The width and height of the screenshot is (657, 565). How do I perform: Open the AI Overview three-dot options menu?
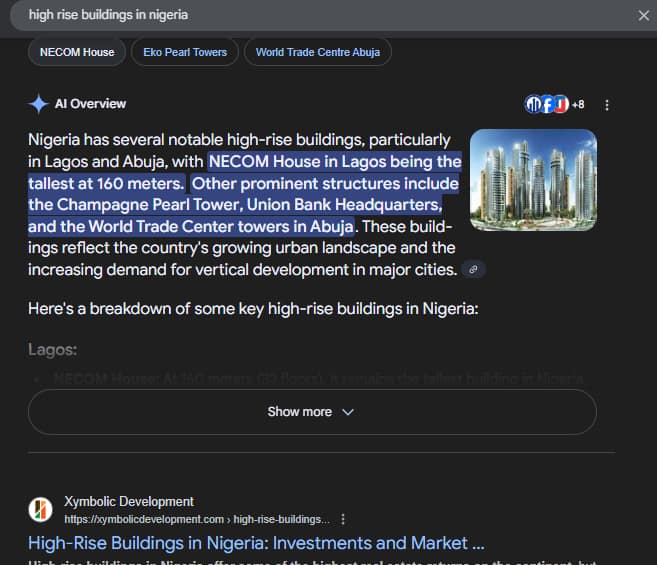point(607,105)
